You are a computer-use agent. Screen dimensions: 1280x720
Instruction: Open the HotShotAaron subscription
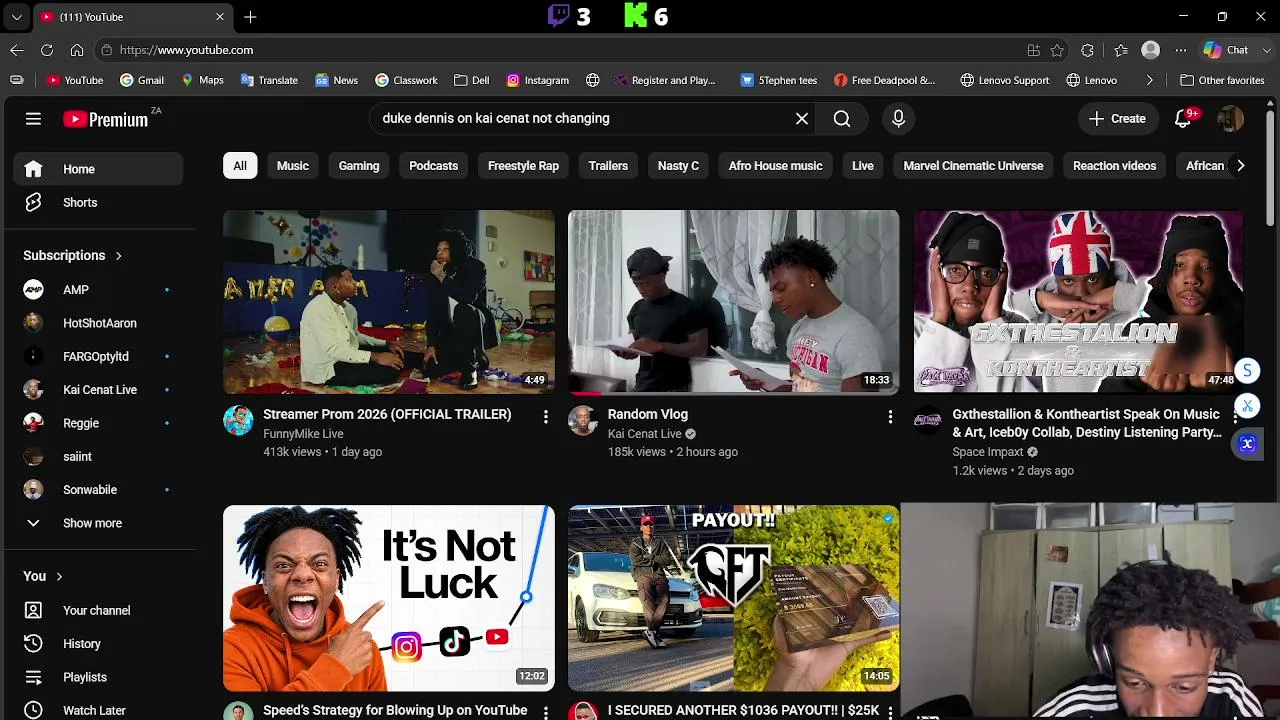pyautogui.click(x=98, y=323)
